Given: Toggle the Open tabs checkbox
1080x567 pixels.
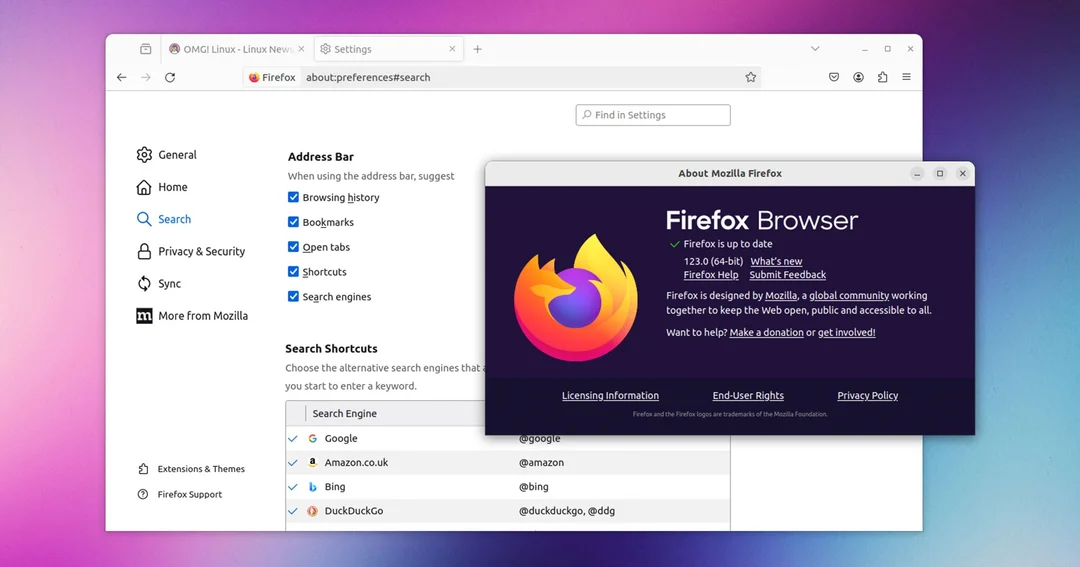Looking at the screenshot, I should (x=293, y=247).
